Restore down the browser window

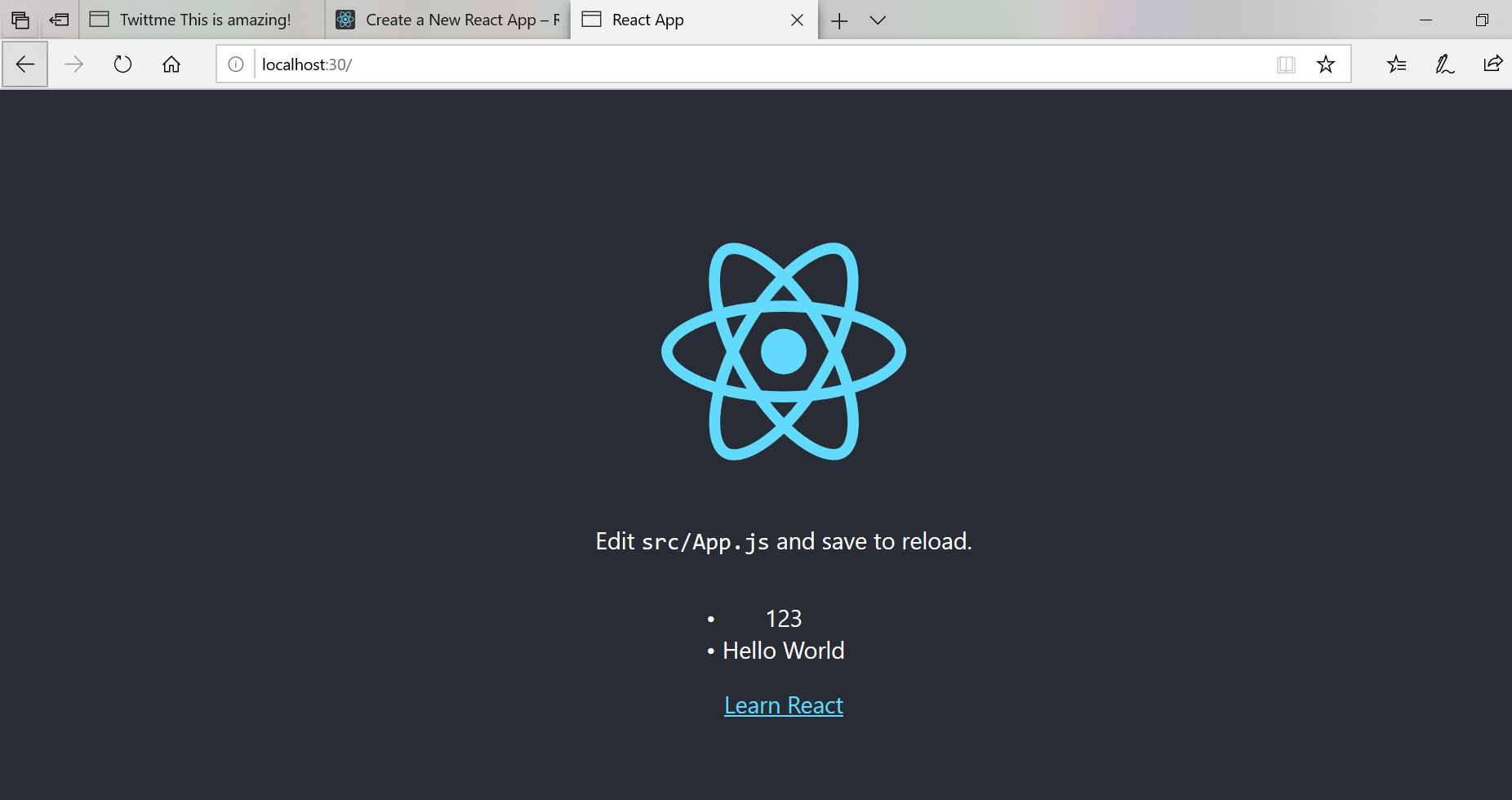(x=1482, y=20)
